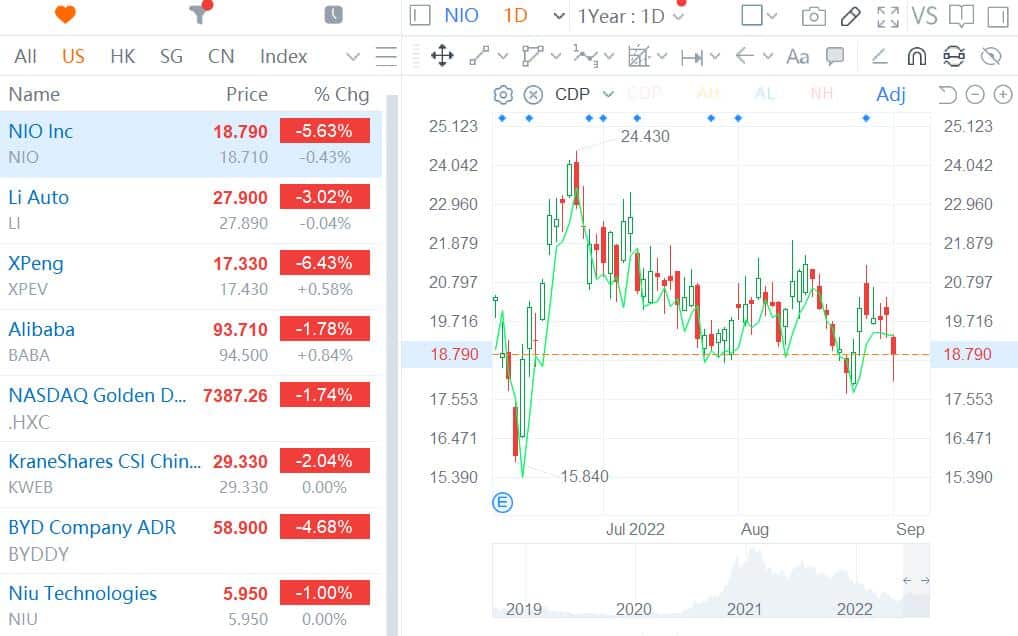1018x636 pixels.
Task: Enable the magnet snap tool
Action: [917, 56]
